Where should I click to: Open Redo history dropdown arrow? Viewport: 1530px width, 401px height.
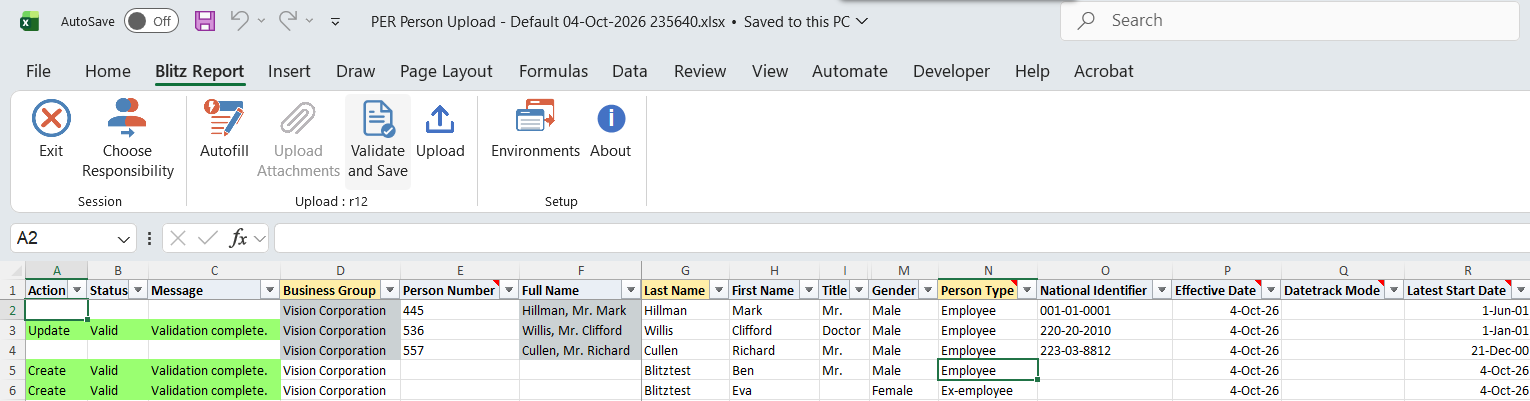(309, 20)
